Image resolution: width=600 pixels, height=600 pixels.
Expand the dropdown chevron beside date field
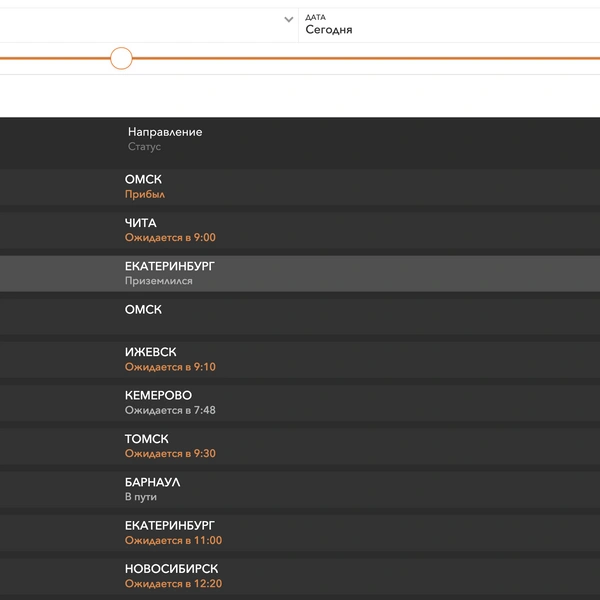tap(289, 19)
